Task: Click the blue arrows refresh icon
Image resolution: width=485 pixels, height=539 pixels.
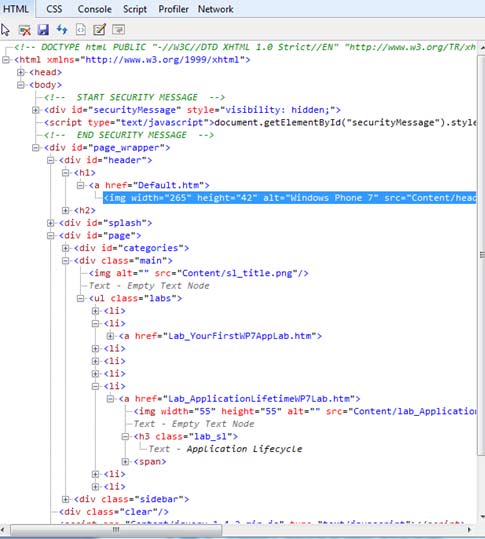Action: click(62, 30)
